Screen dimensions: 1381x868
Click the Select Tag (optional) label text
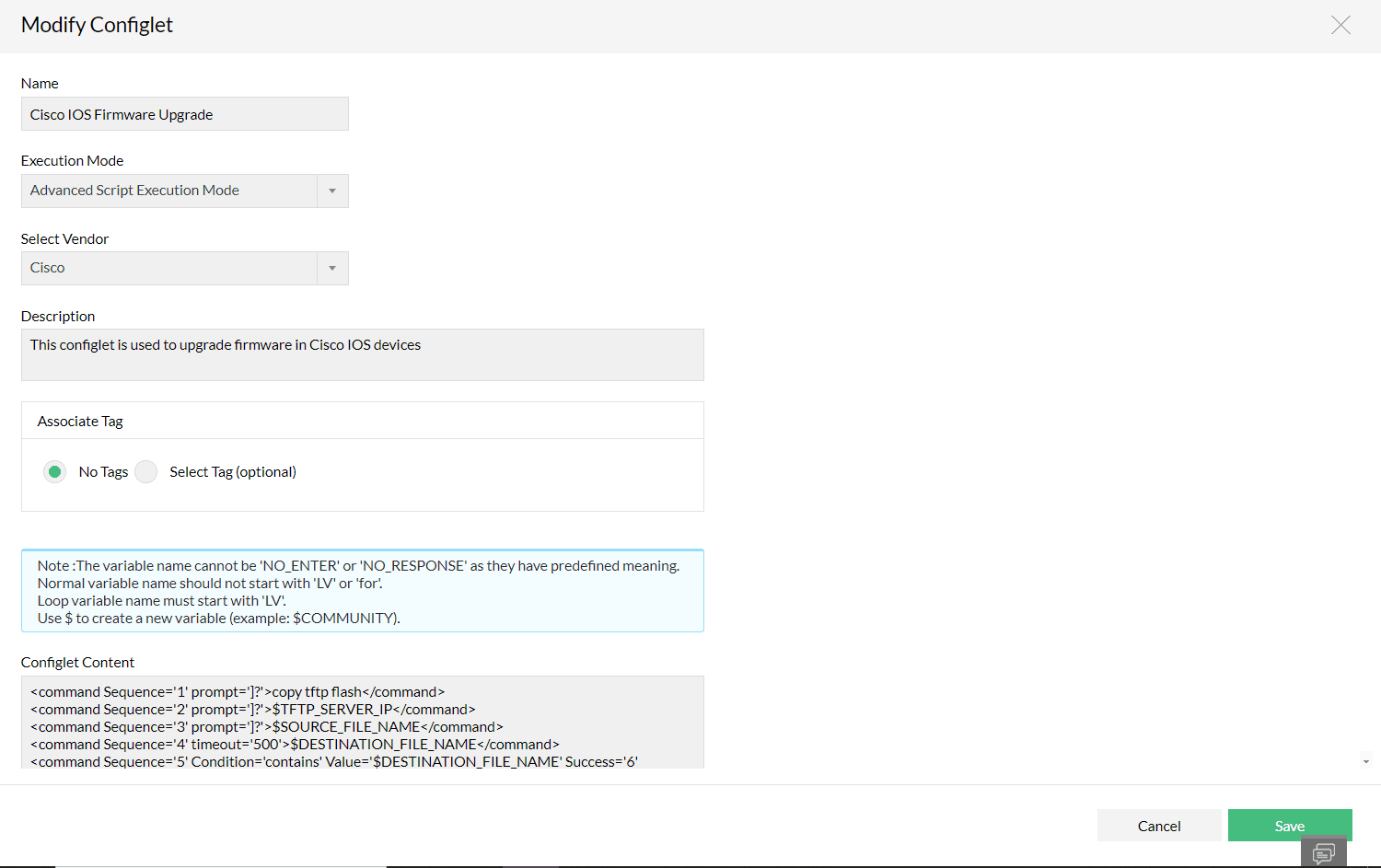pyautogui.click(x=233, y=472)
